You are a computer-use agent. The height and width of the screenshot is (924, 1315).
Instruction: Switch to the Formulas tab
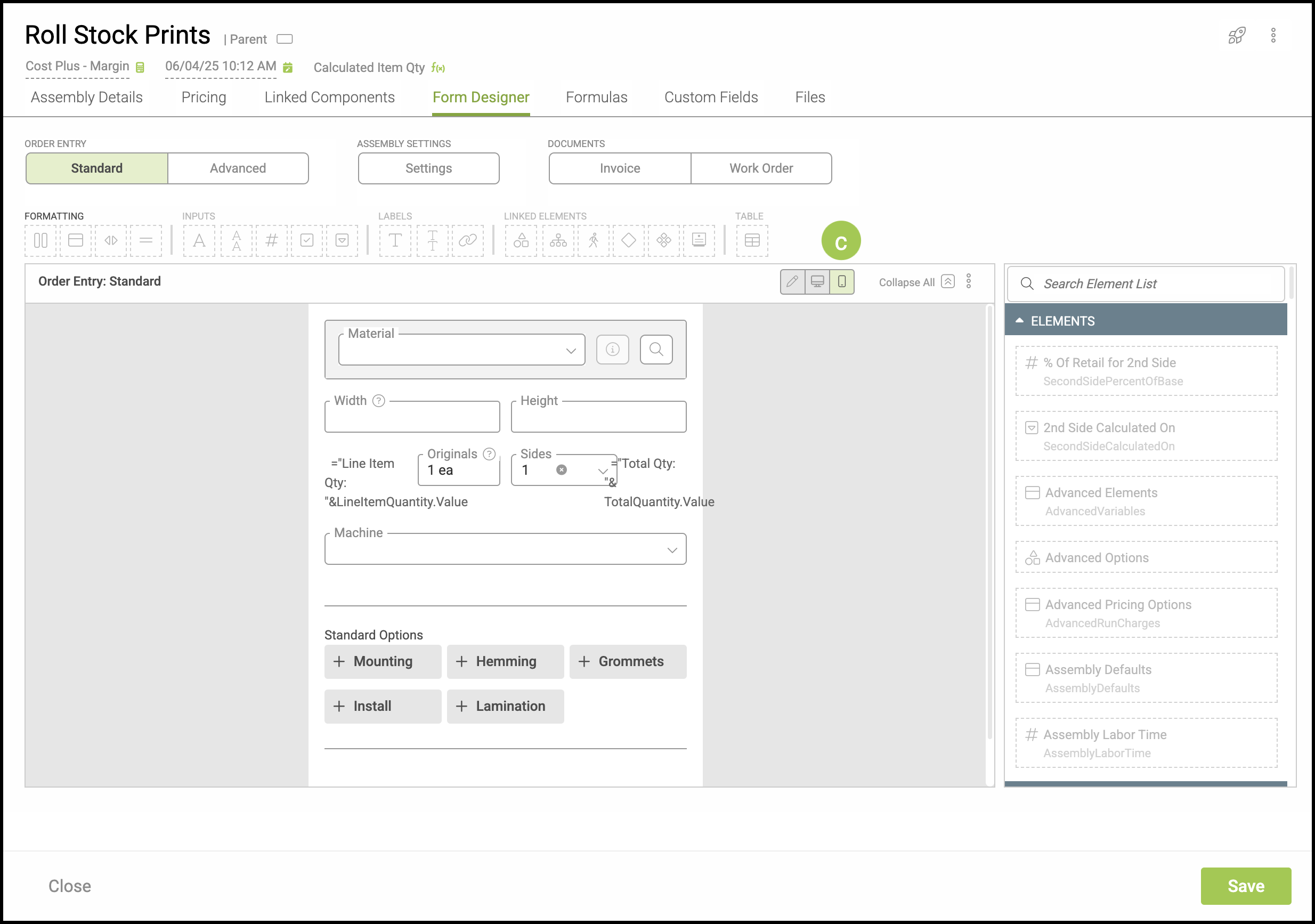[596, 98]
